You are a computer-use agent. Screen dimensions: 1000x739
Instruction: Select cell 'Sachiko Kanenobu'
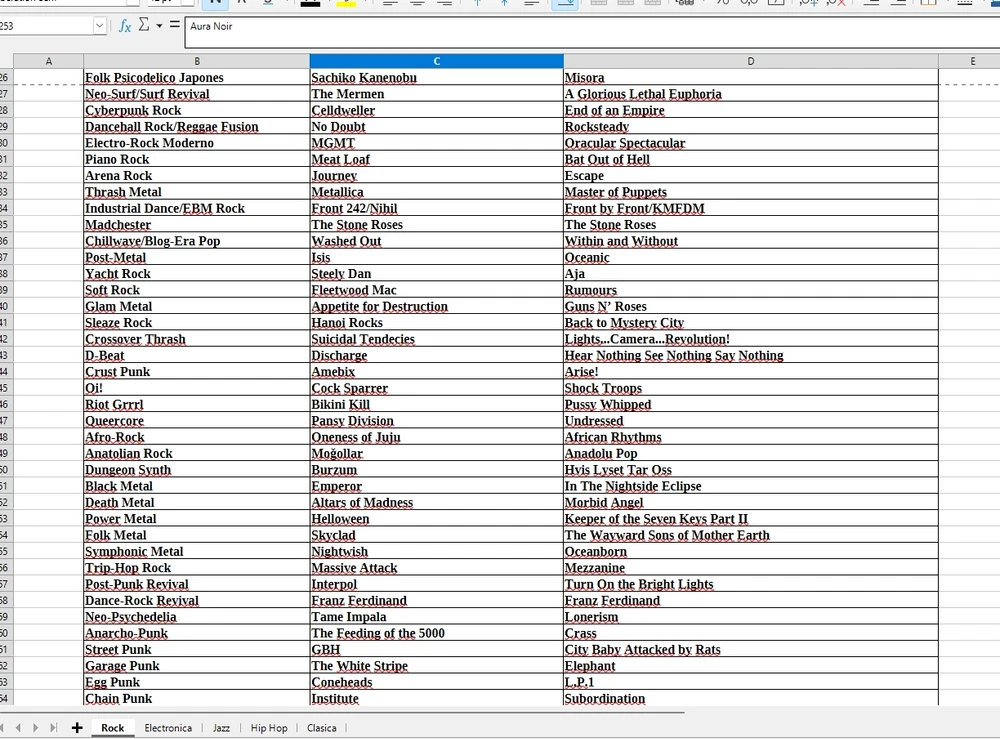(436, 78)
